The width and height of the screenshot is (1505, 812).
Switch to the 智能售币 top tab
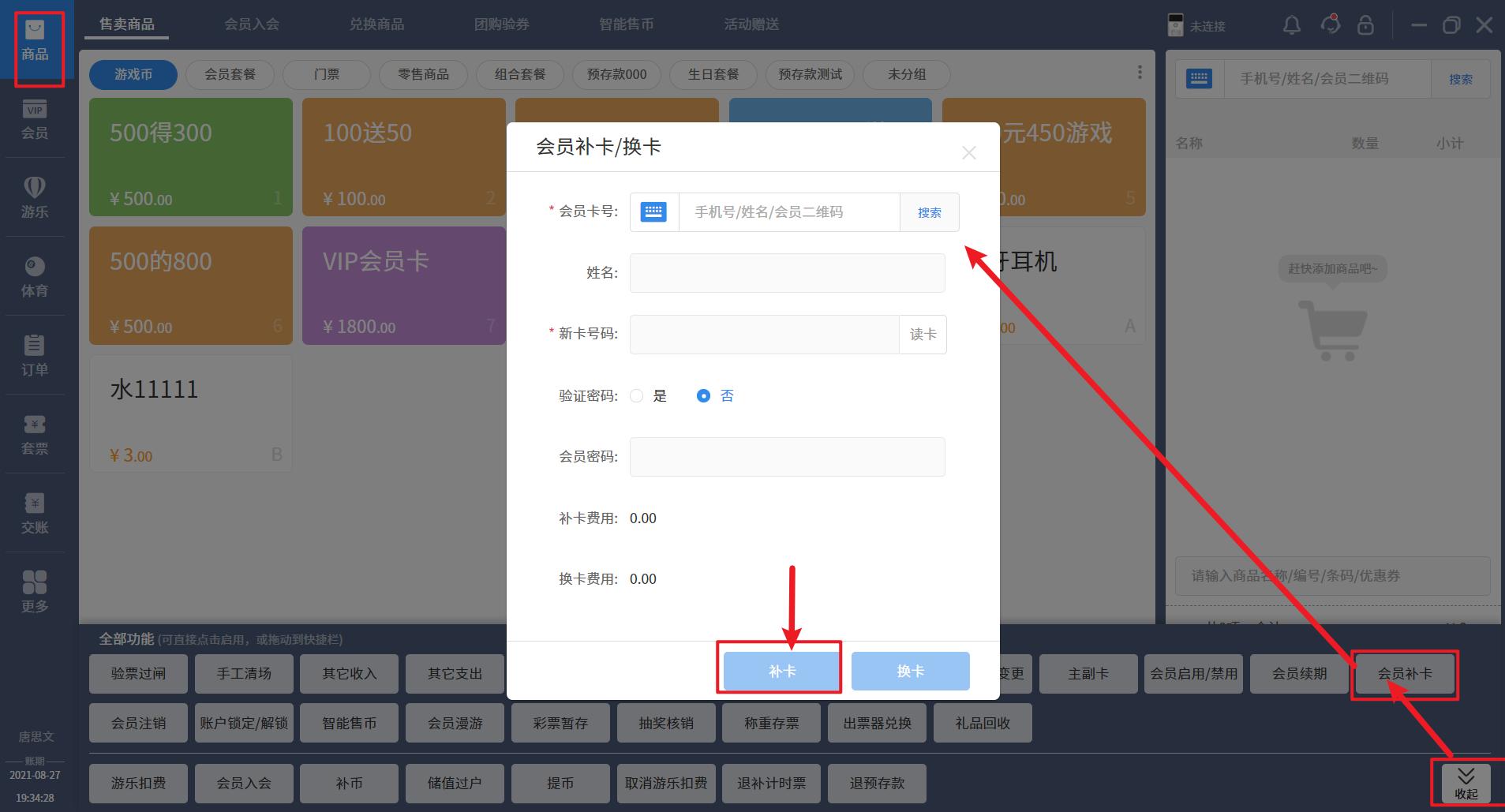627,24
